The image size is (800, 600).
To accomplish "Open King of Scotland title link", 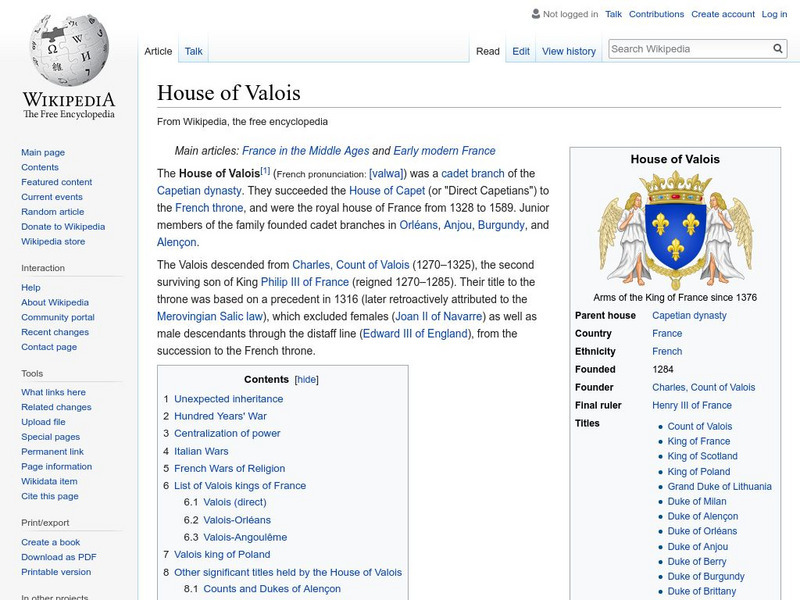I will pyautogui.click(x=703, y=456).
